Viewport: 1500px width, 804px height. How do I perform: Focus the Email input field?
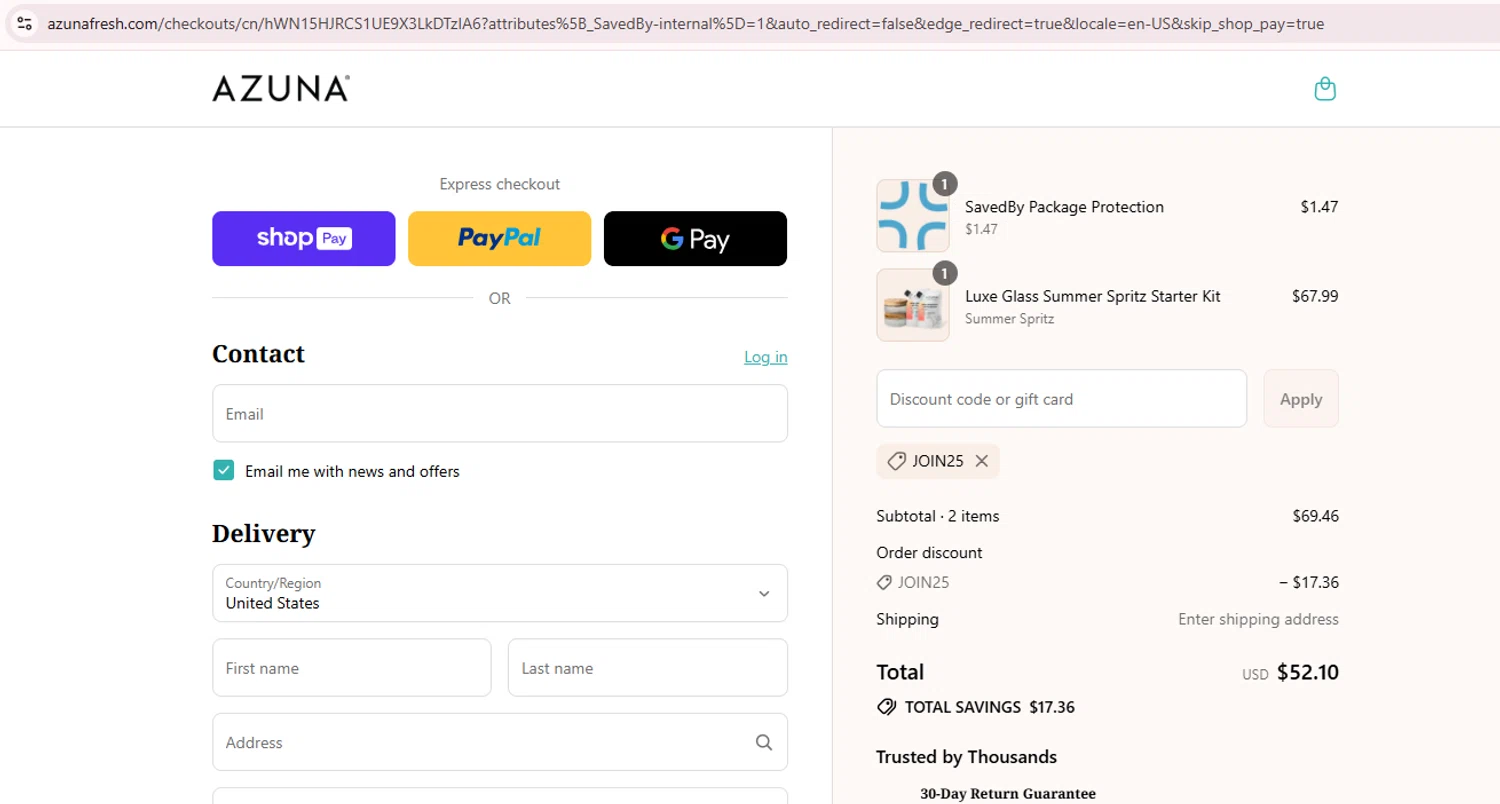pyautogui.click(x=500, y=413)
